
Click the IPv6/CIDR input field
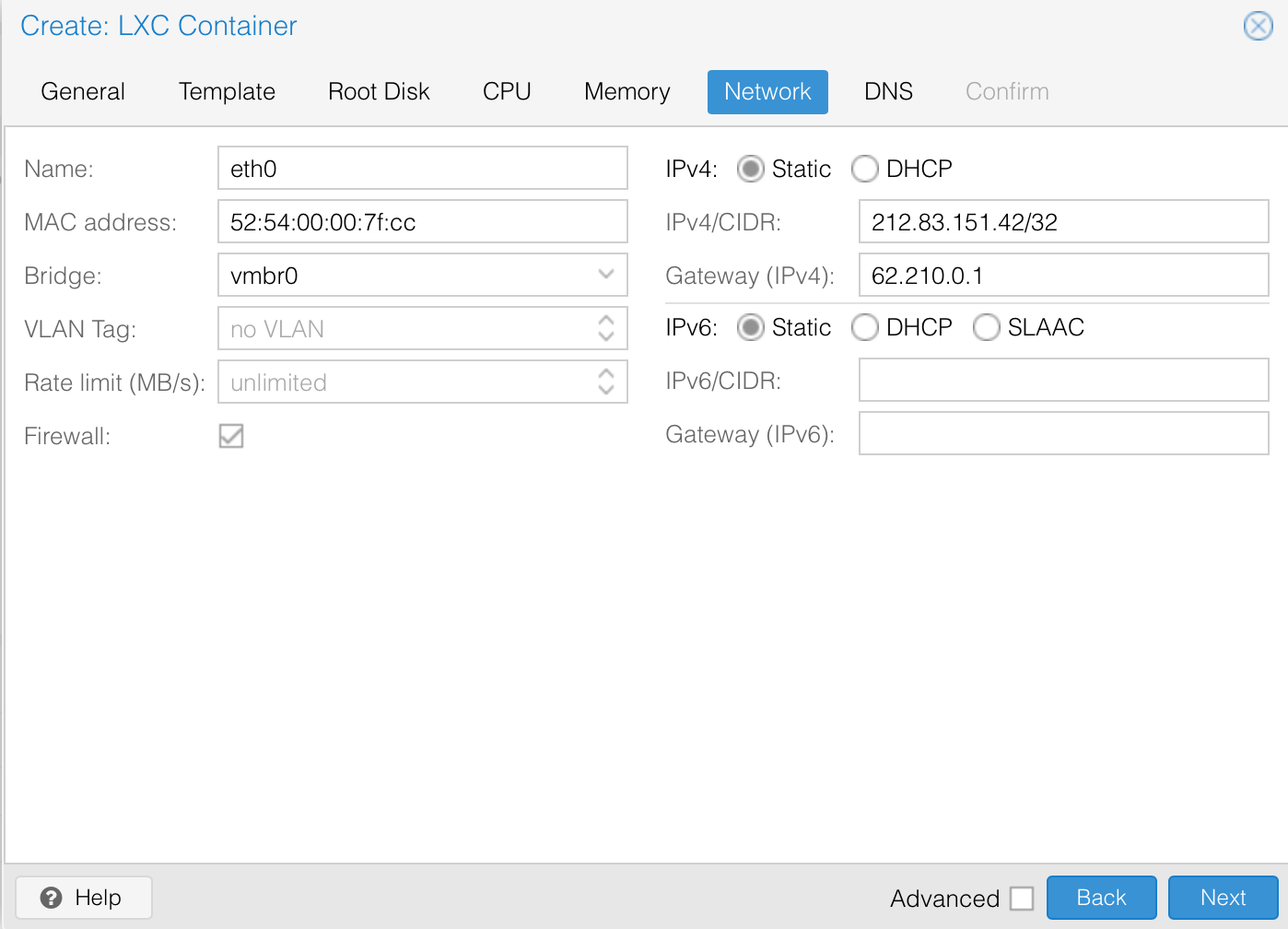[1063, 381]
